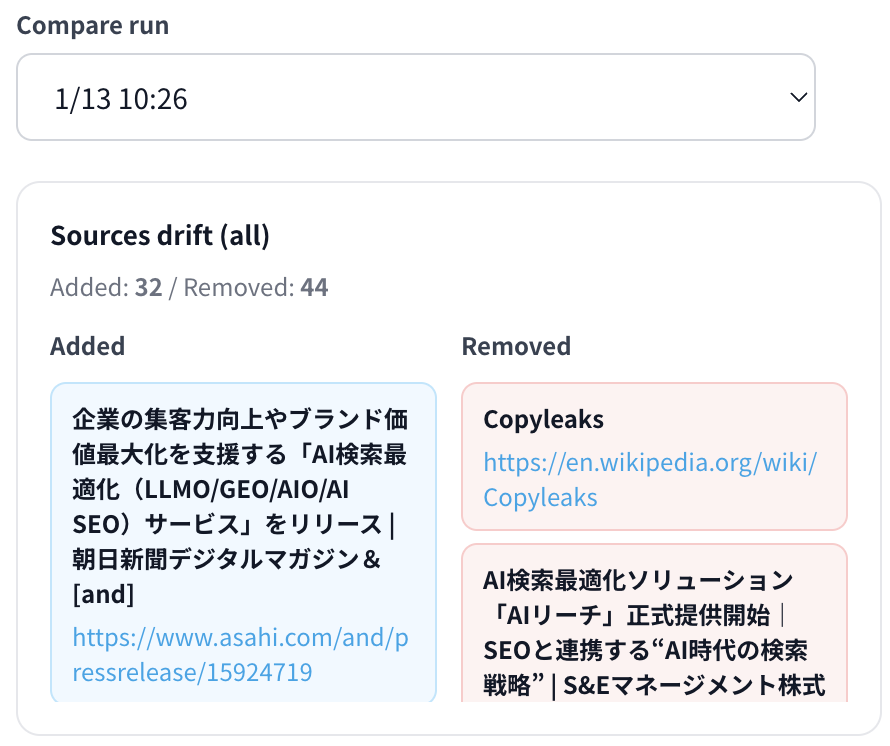Select the Removed column header
This screenshot has width=890, height=746.
[516, 346]
